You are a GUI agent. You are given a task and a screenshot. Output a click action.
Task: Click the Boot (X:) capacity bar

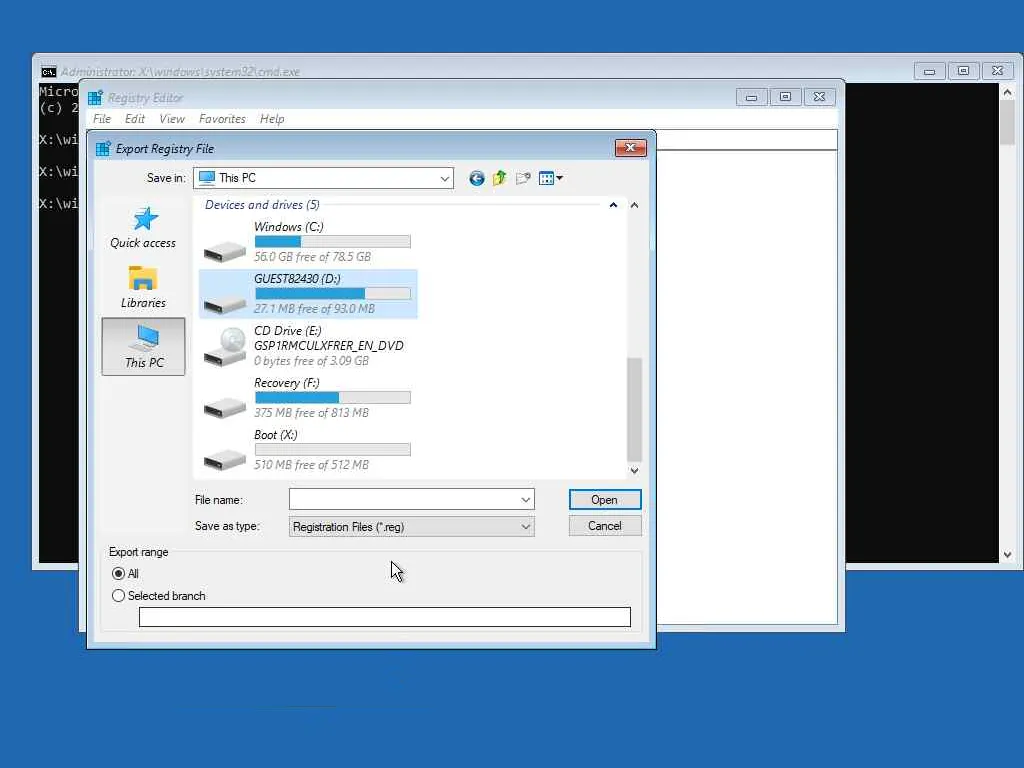click(x=332, y=449)
